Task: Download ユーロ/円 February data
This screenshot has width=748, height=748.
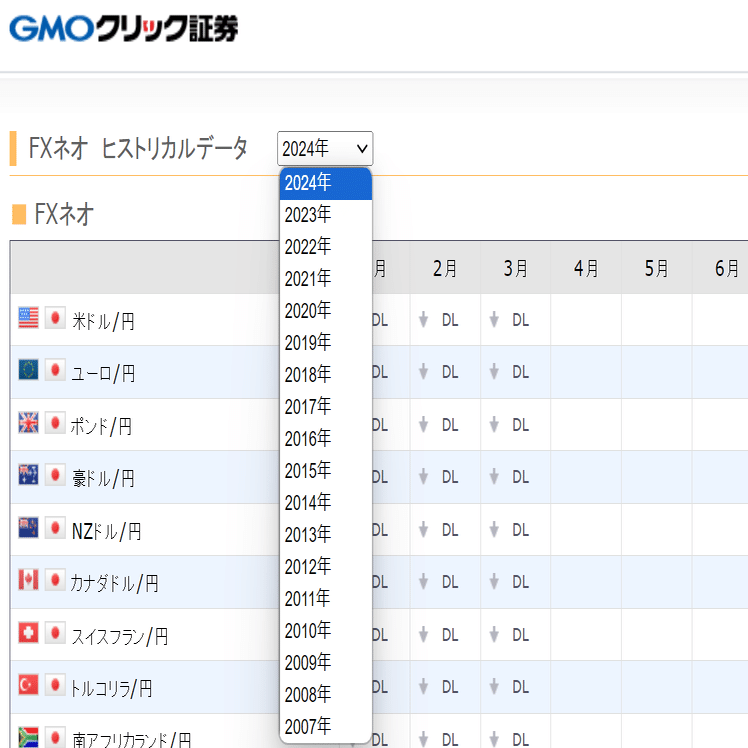Action: point(439,372)
